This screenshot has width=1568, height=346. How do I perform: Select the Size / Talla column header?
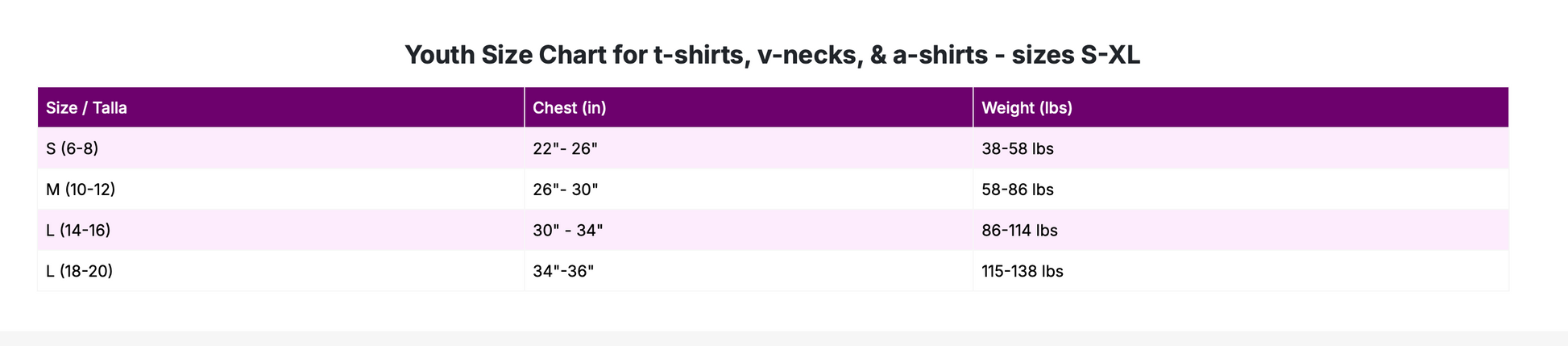pos(280,107)
